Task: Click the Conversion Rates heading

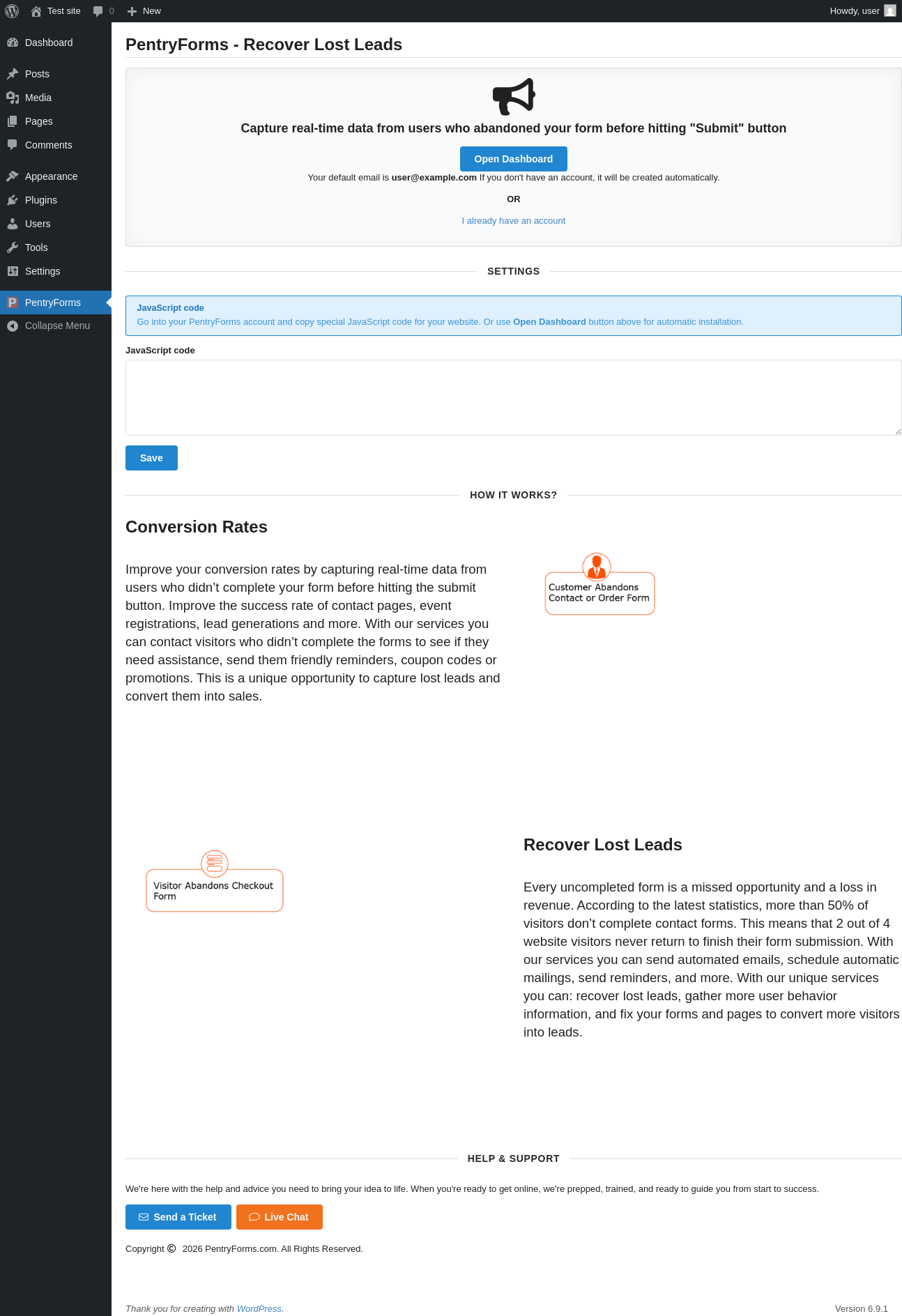Action: coord(197,527)
